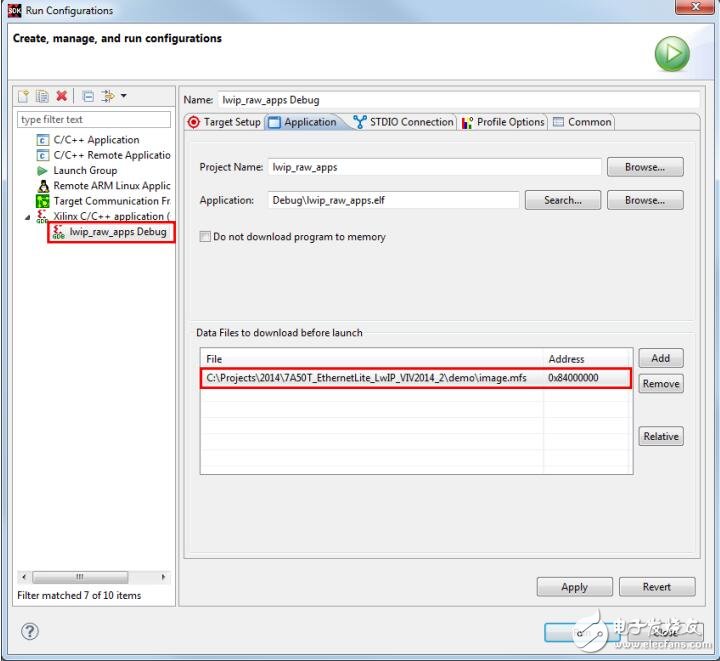Open the help question mark icon
Image resolution: width=720 pixels, height=661 pixels.
tap(30, 631)
